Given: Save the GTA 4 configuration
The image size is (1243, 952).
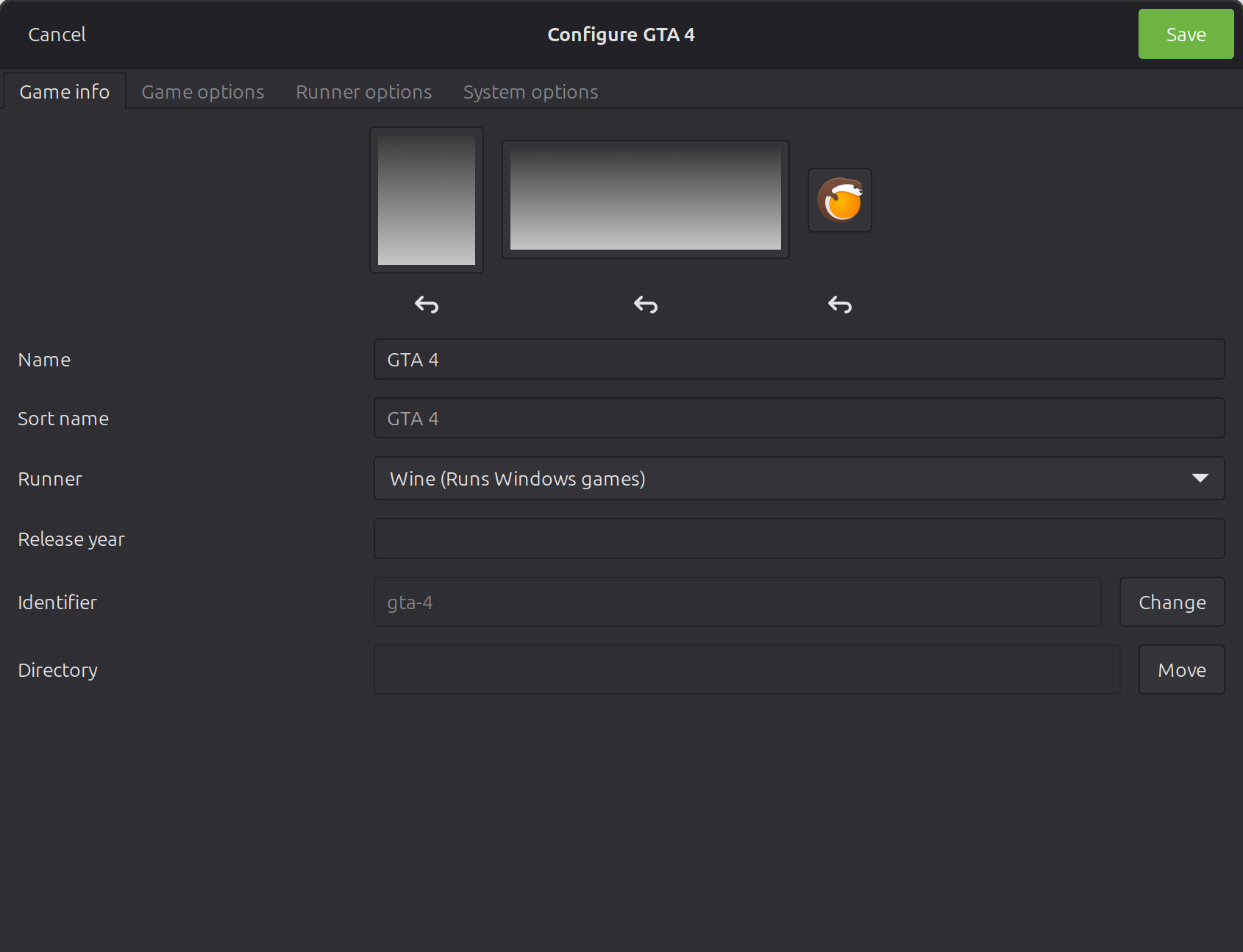Looking at the screenshot, I should (x=1186, y=34).
